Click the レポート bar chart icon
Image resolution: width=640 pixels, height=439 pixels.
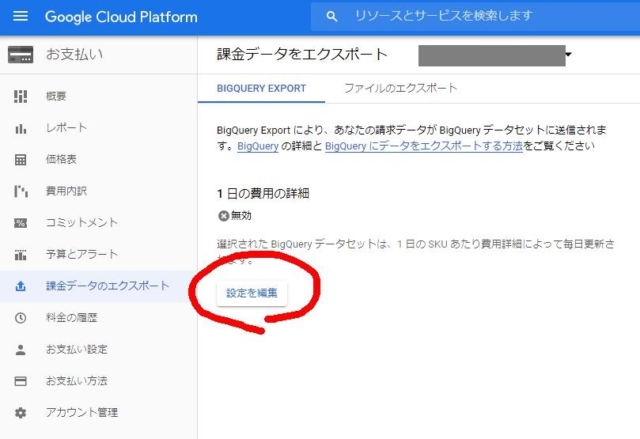click(x=20, y=128)
